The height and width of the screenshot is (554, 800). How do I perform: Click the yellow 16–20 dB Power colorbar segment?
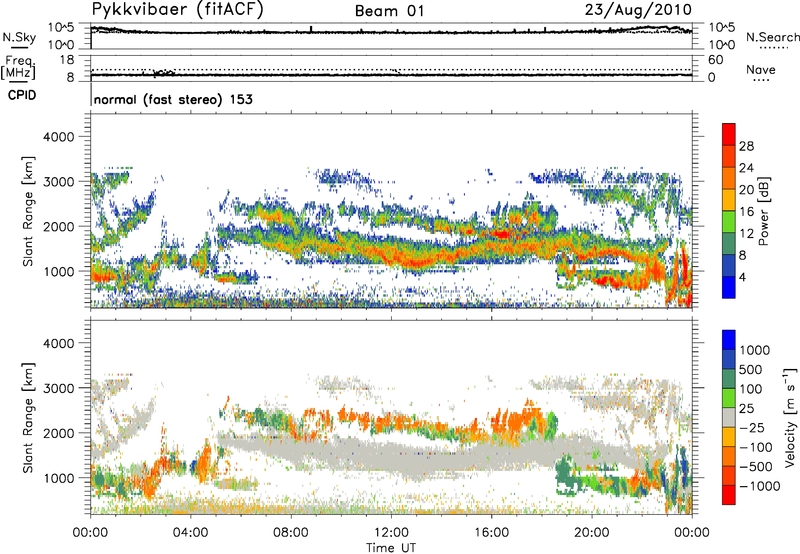[729, 200]
